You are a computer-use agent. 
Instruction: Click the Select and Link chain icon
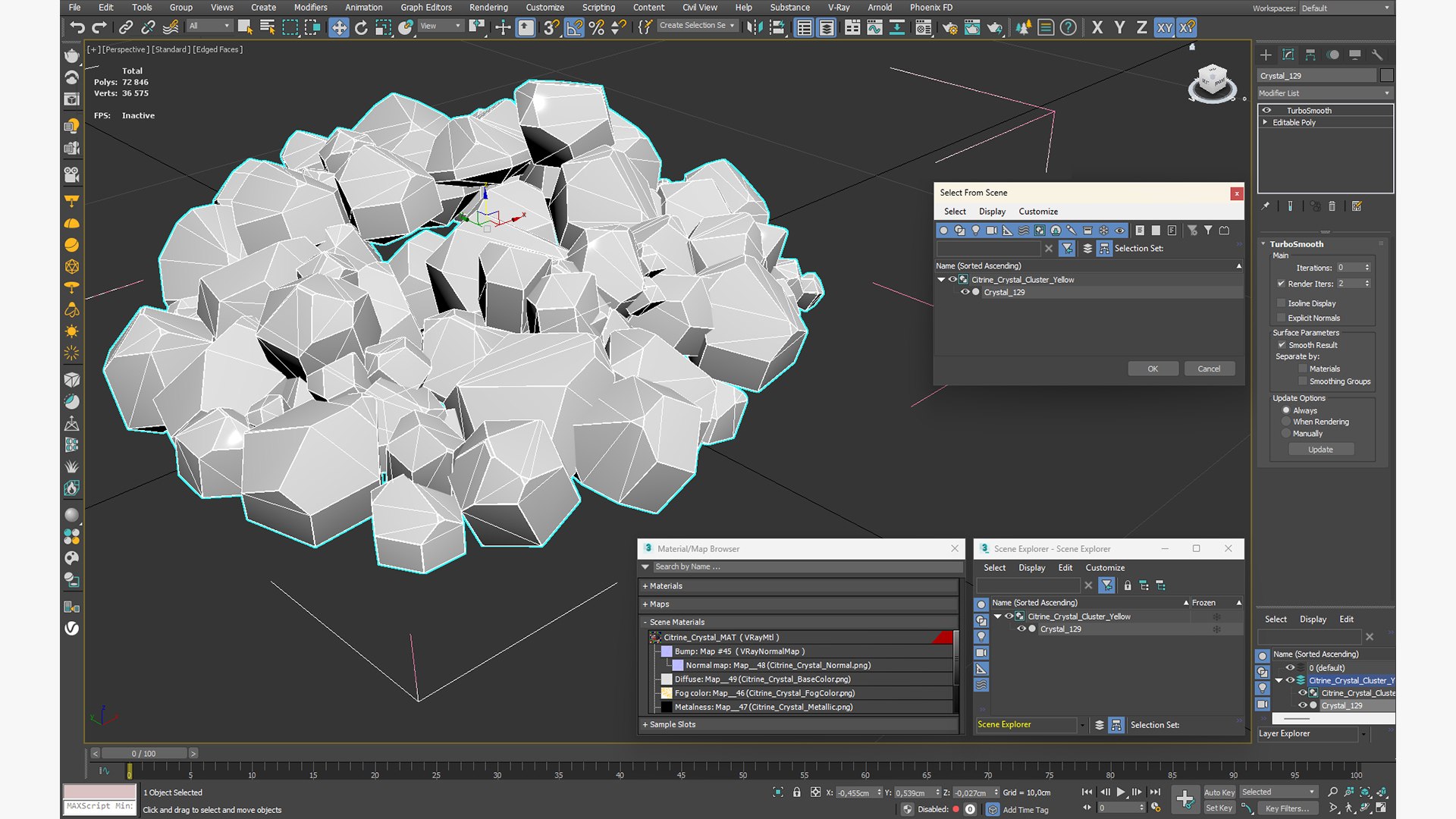[126, 28]
